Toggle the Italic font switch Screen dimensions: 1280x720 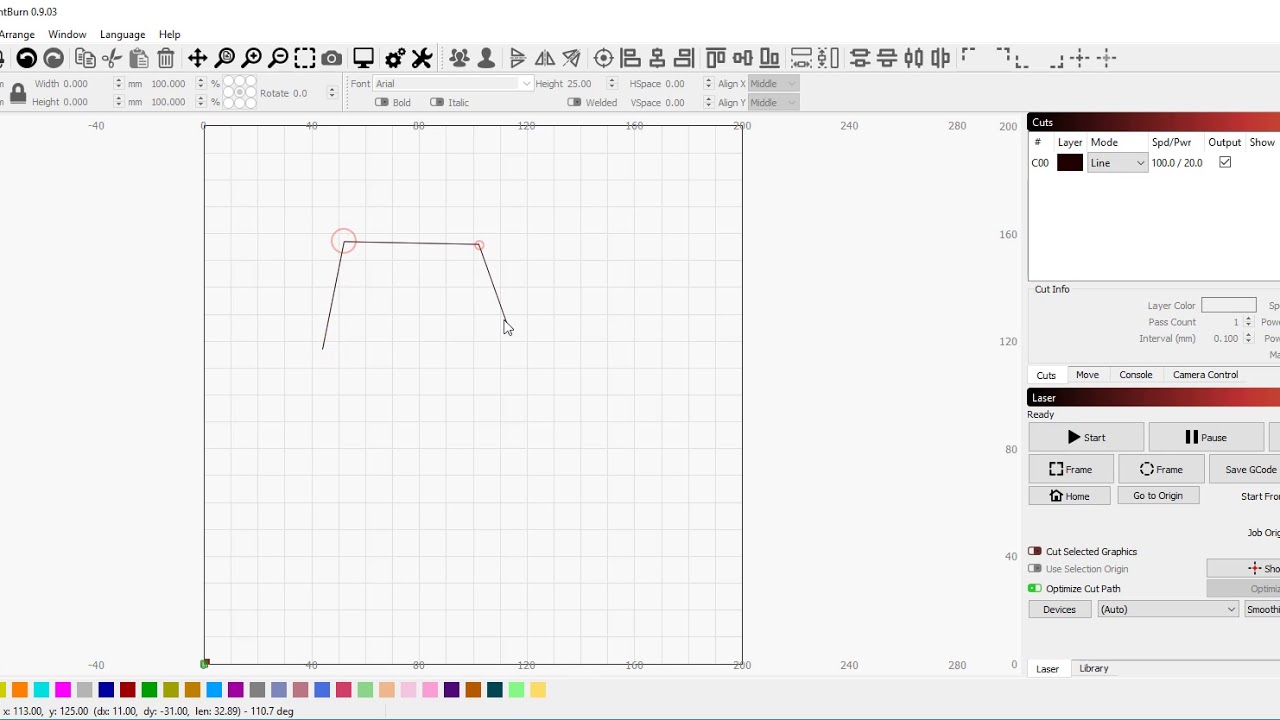tap(437, 102)
